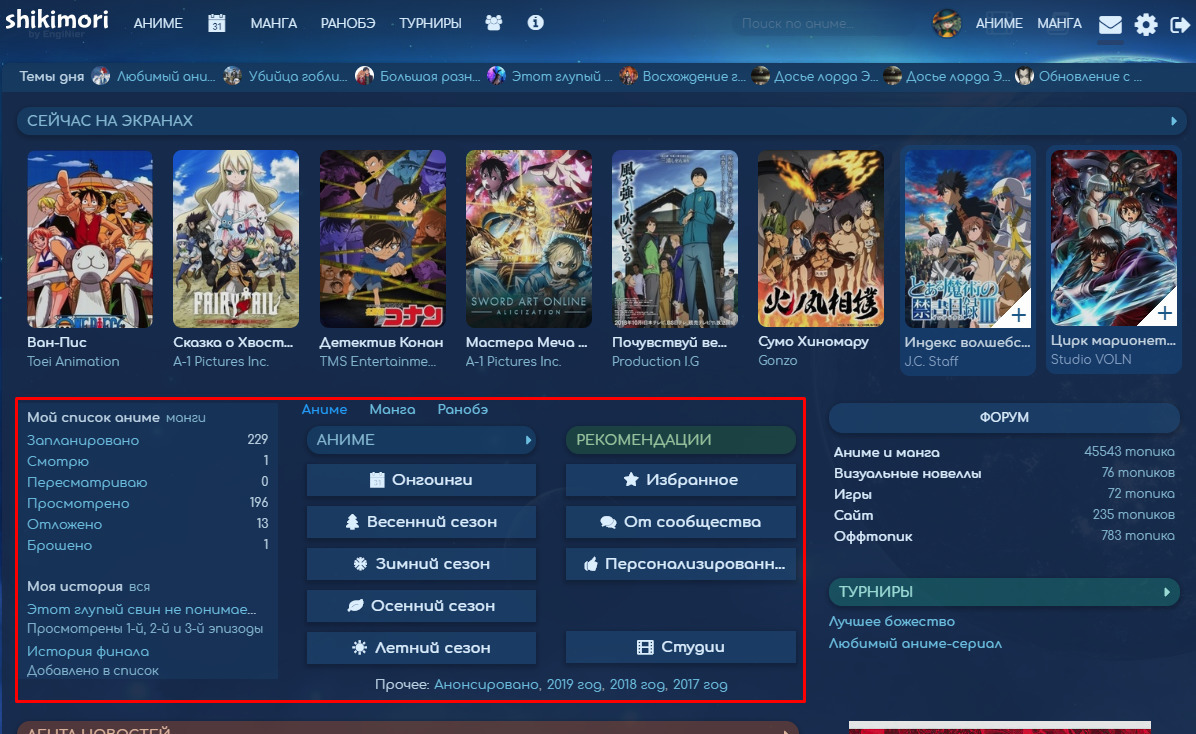
Task: Open the info icon in navbar
Action: pyautogui.click(x=536, y=23)
